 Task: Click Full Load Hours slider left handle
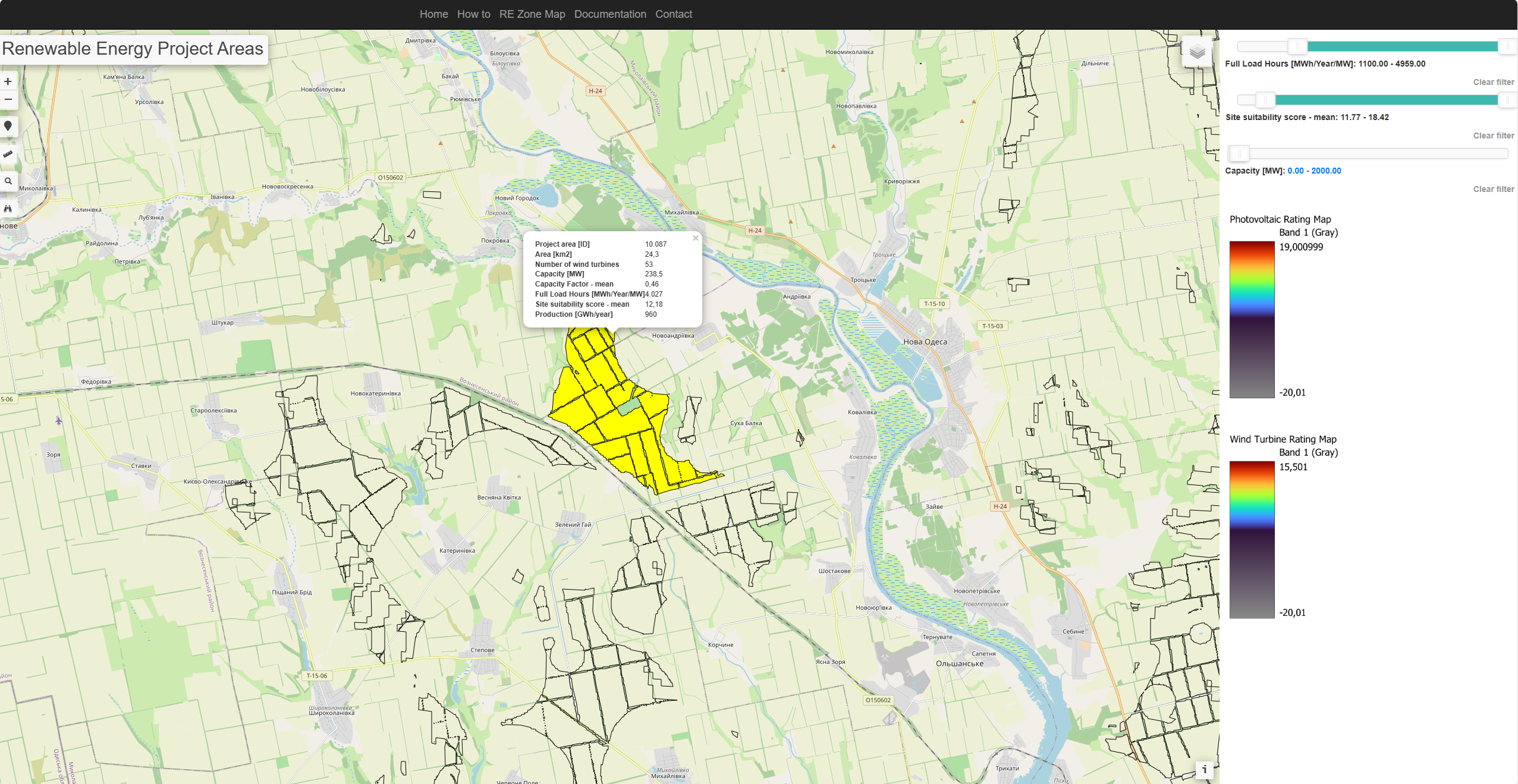click(1297, 46)
